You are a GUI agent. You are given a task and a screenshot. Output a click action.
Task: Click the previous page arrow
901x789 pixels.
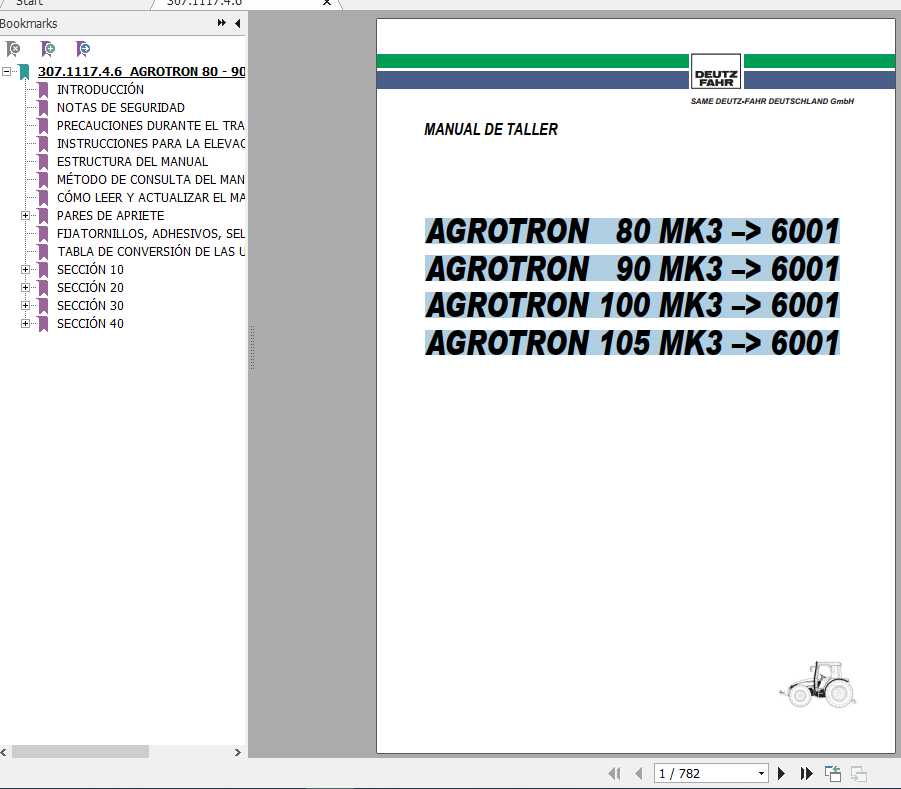click(638, 773)
